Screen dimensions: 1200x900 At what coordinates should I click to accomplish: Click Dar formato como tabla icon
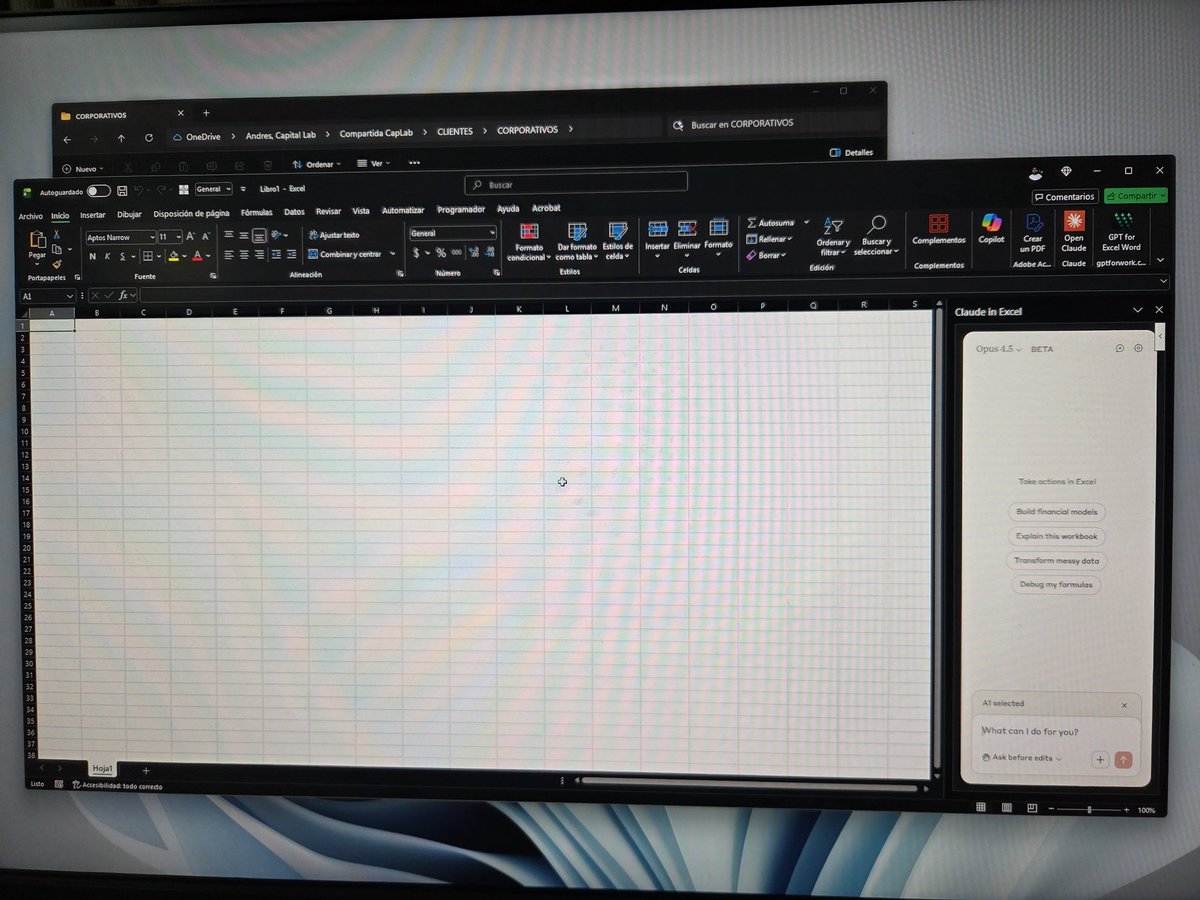(577, 232)
